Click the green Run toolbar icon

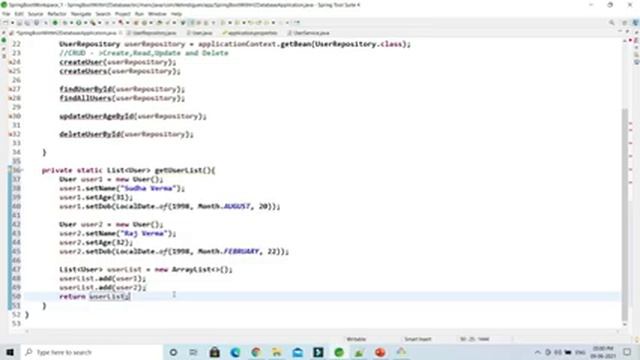click(x=79, y=23)
